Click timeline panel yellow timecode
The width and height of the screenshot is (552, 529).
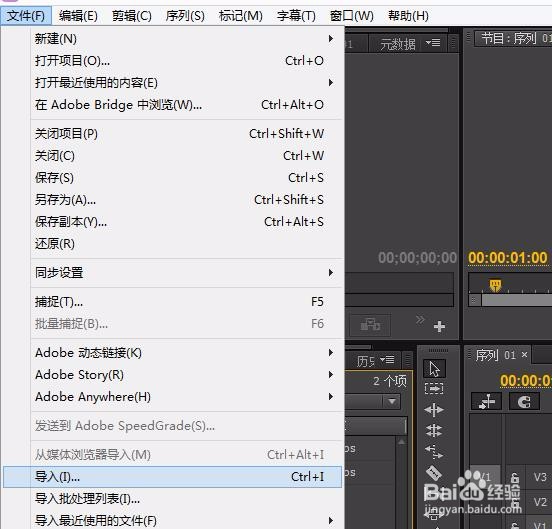[x=526, y=380]
